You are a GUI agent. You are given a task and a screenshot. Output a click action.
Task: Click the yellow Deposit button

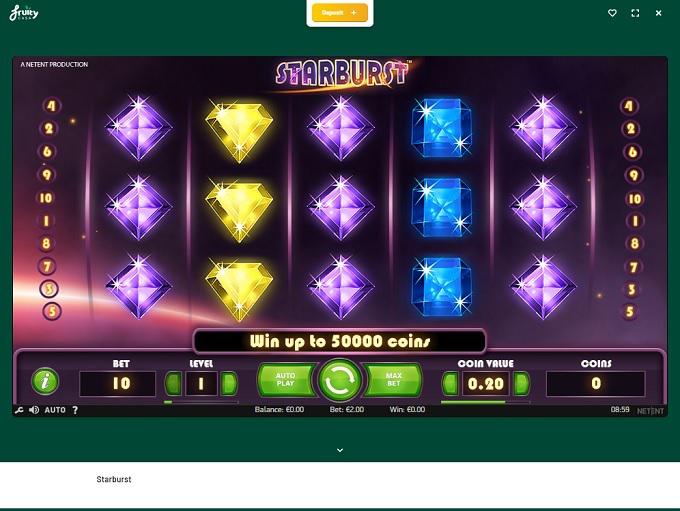[x=340, y=13]
